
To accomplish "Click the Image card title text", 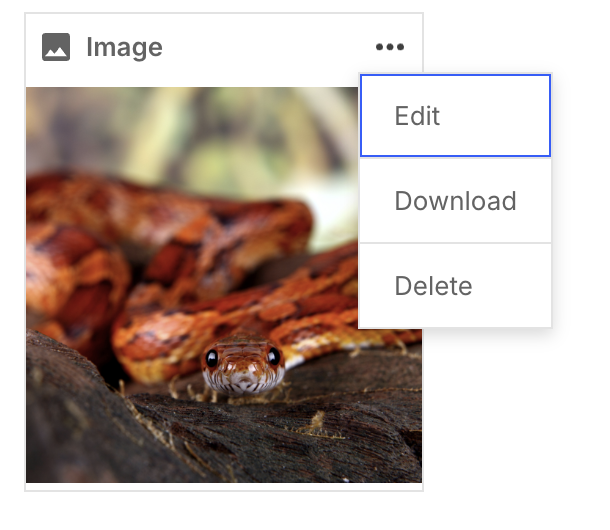I will [x=124, y=47].
